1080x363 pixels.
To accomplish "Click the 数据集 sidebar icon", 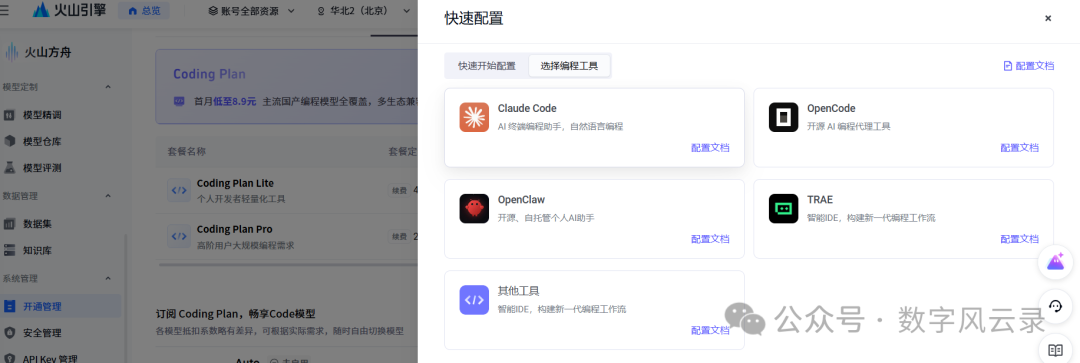I will (x=10, y=224).
